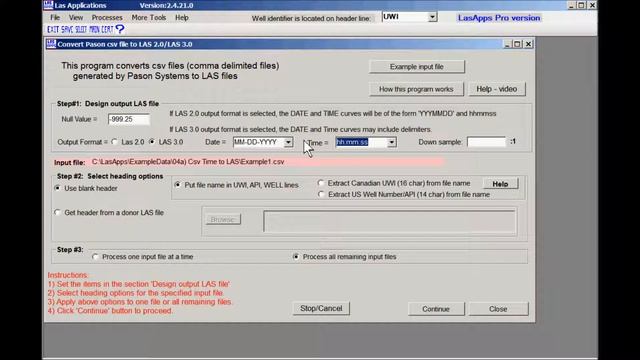Click the Null Value input field
640x360 pixels.
[x=129, y=119]
